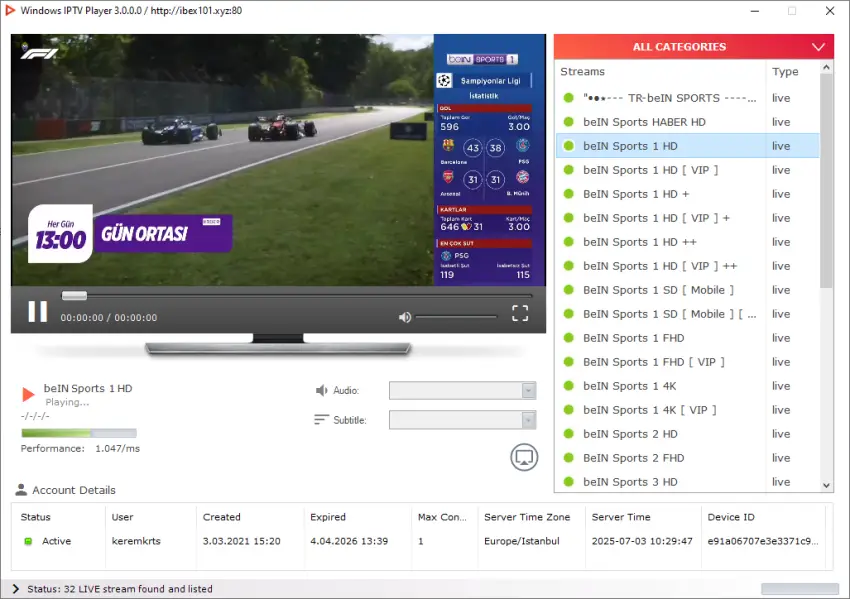Select the highlighted beIN Sports 1 HD row
Image resolution: width=850 pixels, height=599 pixels.
pos(687,146)
